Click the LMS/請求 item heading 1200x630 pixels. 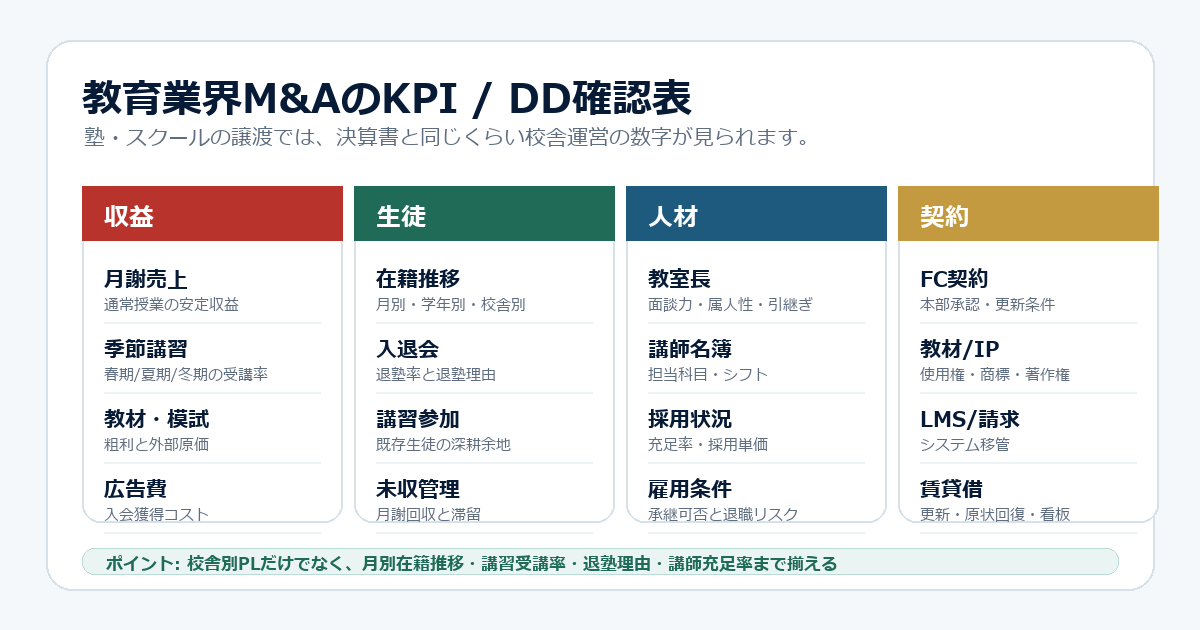[970, 419]
